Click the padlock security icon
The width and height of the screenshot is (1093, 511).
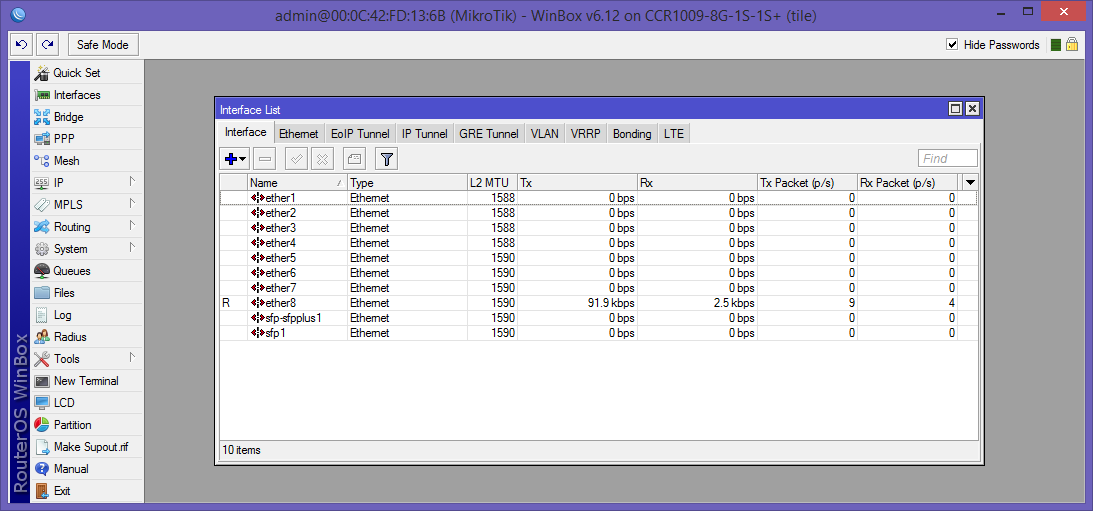(1072, 45)
